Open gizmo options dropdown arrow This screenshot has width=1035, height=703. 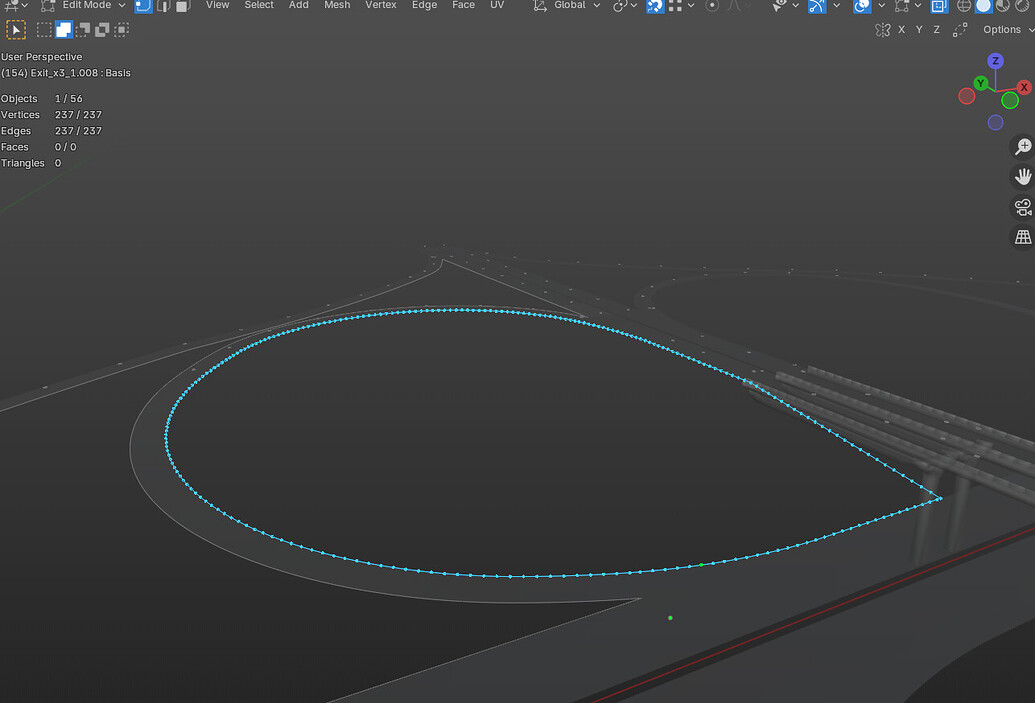point(836,6)
